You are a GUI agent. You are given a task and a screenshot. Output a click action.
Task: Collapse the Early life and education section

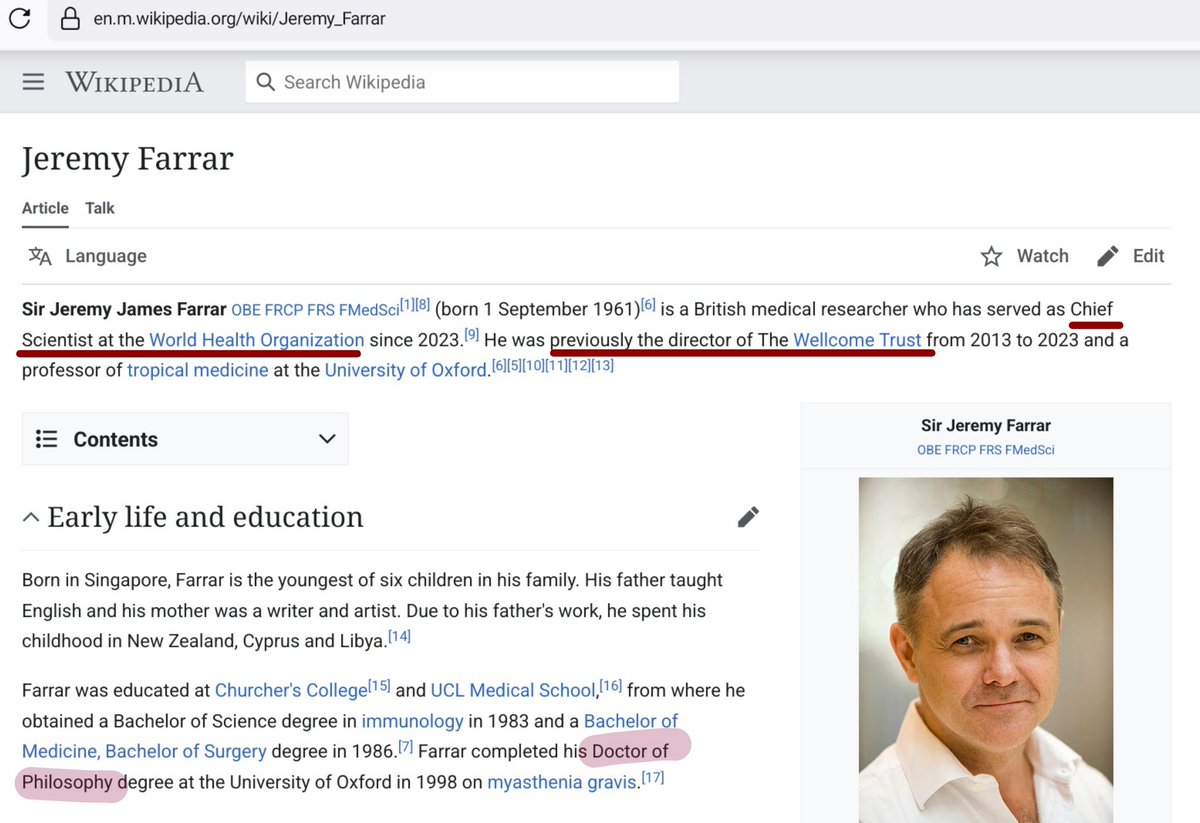31,517
